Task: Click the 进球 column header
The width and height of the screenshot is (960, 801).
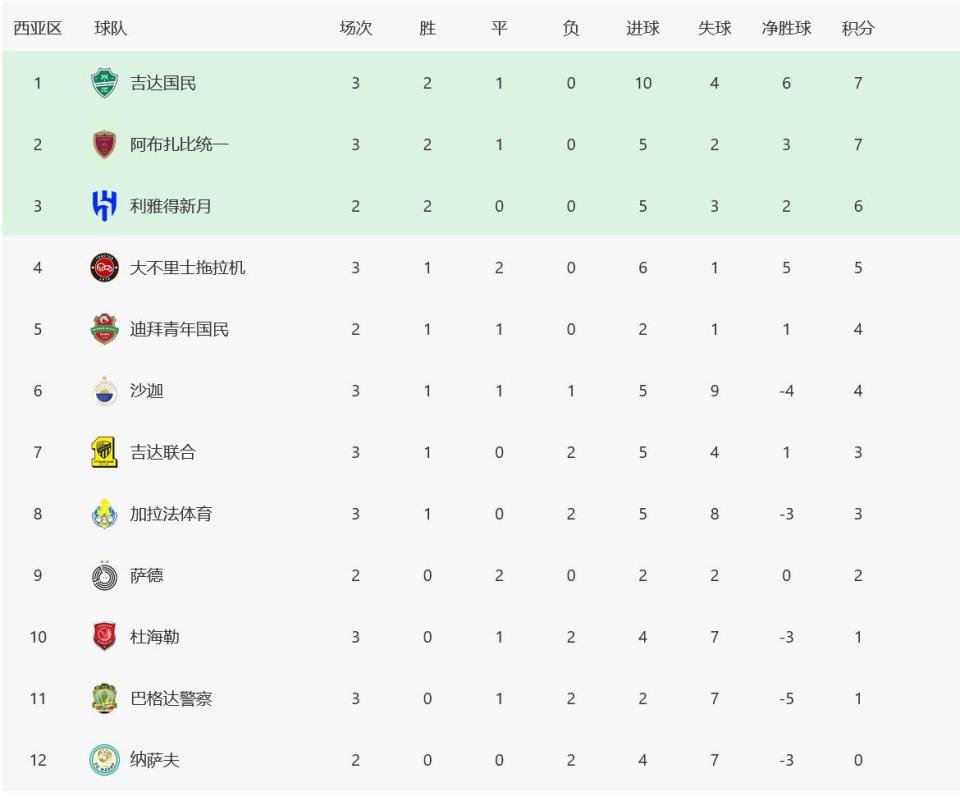Action: click(x=642, y=28)
